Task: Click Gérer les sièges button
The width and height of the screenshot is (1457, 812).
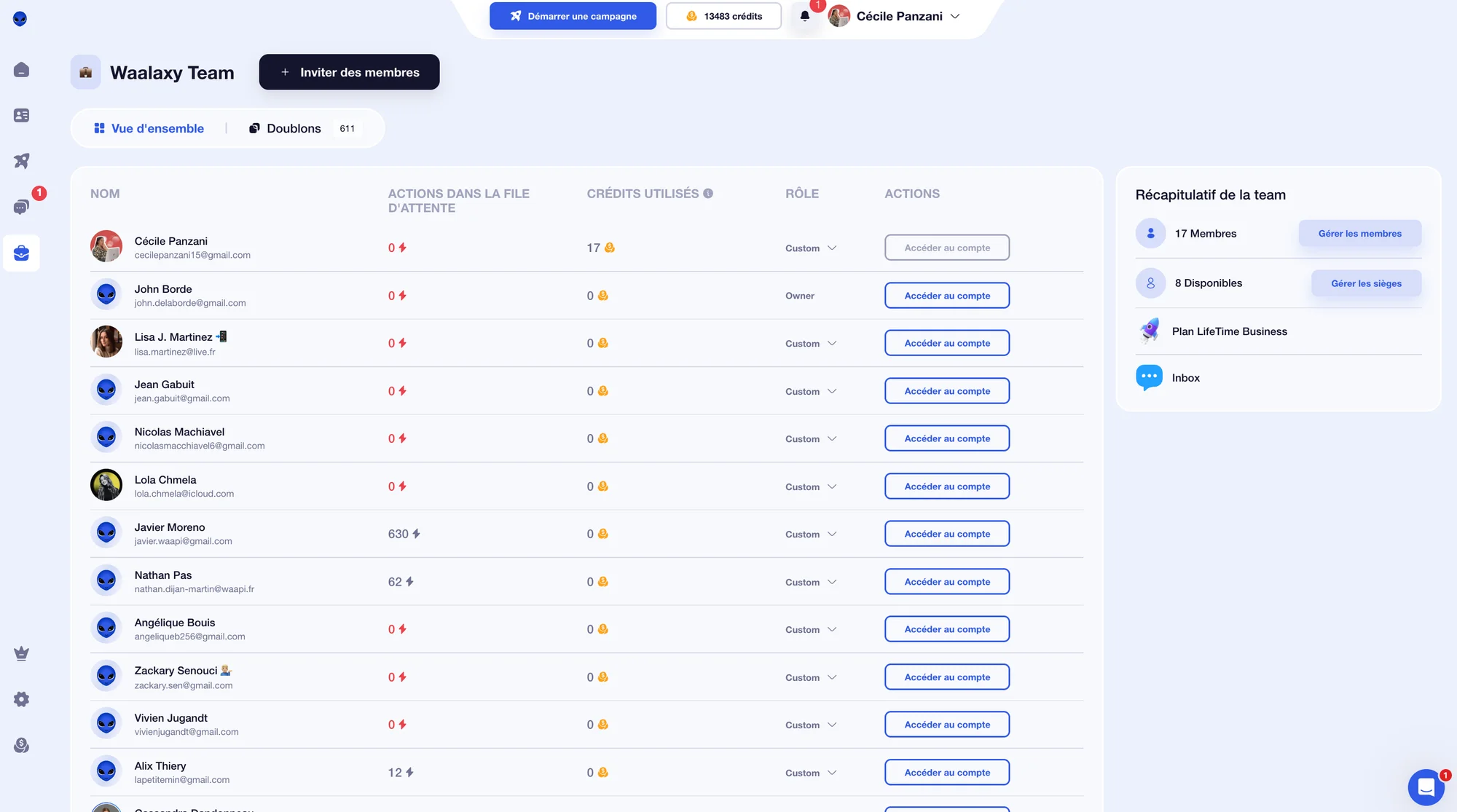Action: (1366, 283)
